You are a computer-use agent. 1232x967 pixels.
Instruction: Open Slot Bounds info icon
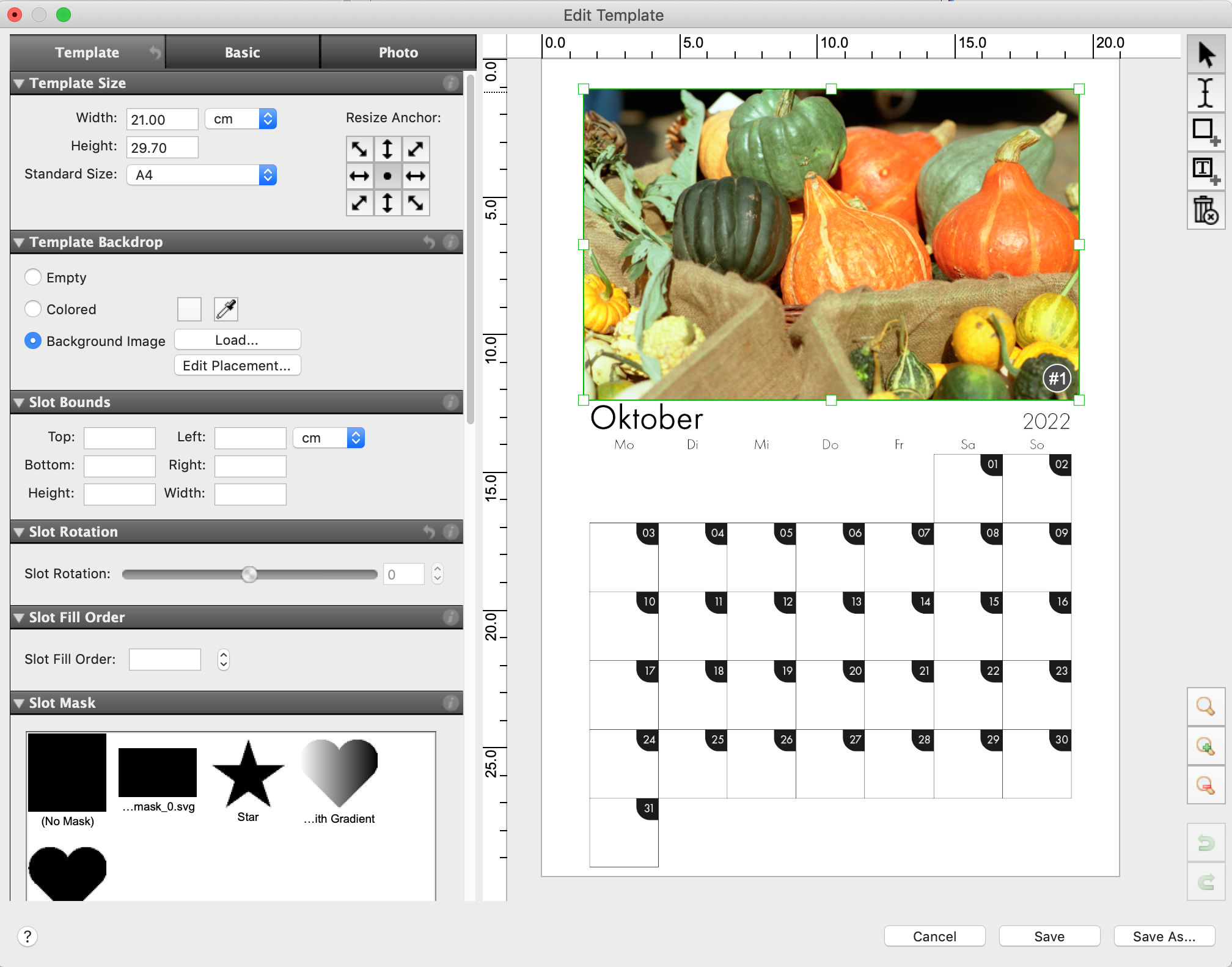(x=450, y=402)
